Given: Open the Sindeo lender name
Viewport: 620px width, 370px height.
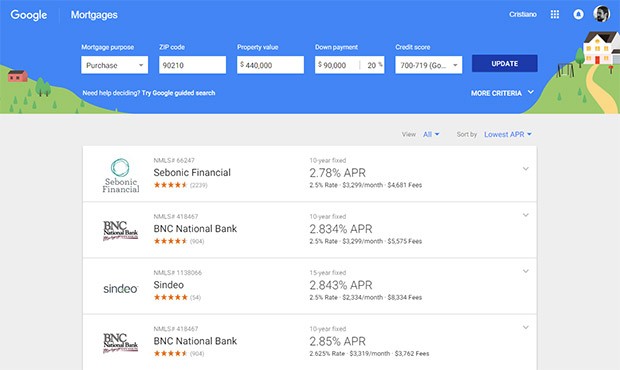Looking at the screenshot, I should [x=169, y=285].
